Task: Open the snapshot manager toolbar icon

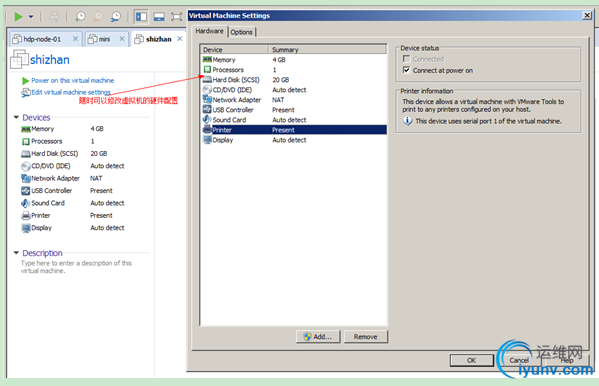Action: (x=115, y=16)
